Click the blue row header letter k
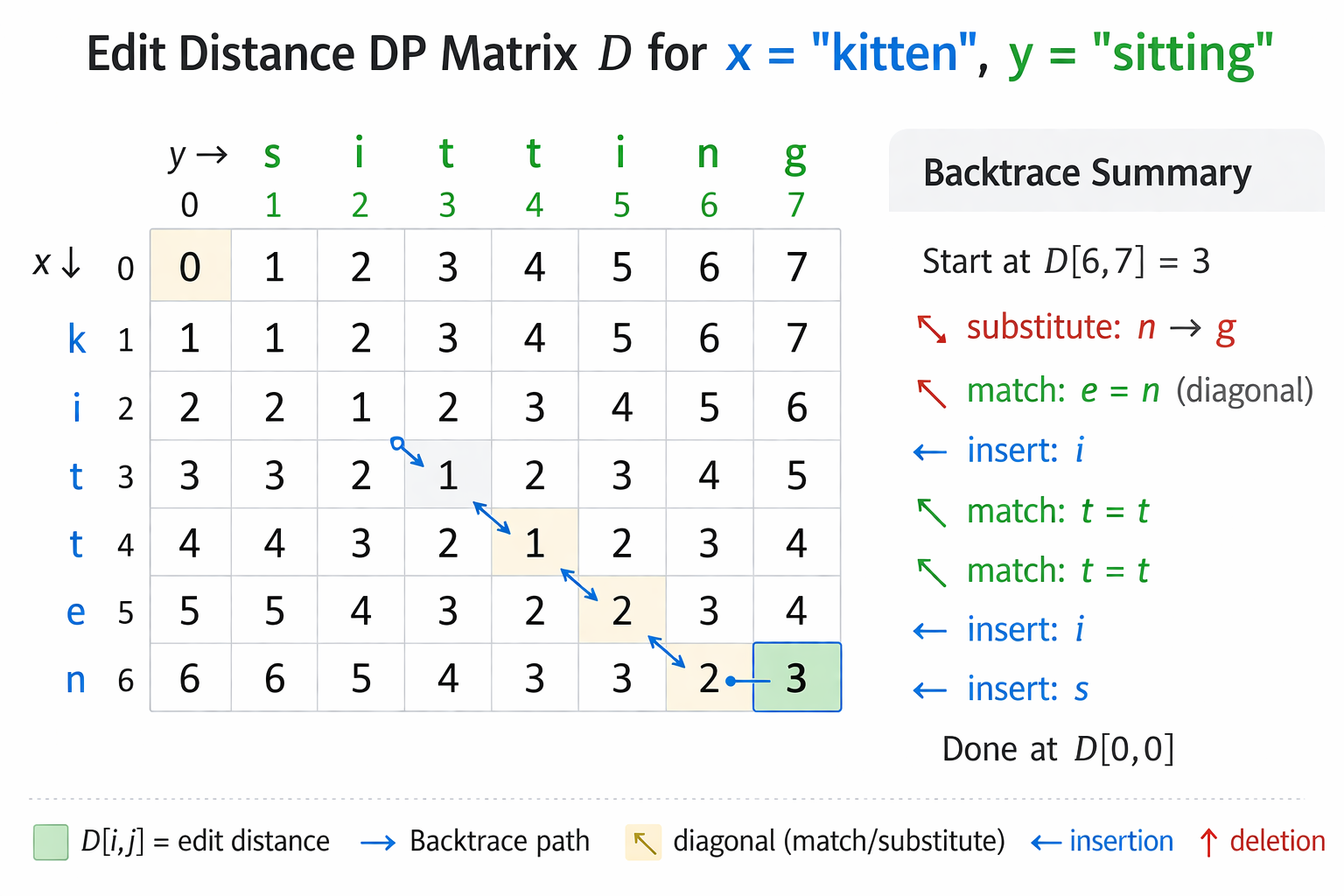Viewport: 1344px width, 896px height. pos(77,339)
